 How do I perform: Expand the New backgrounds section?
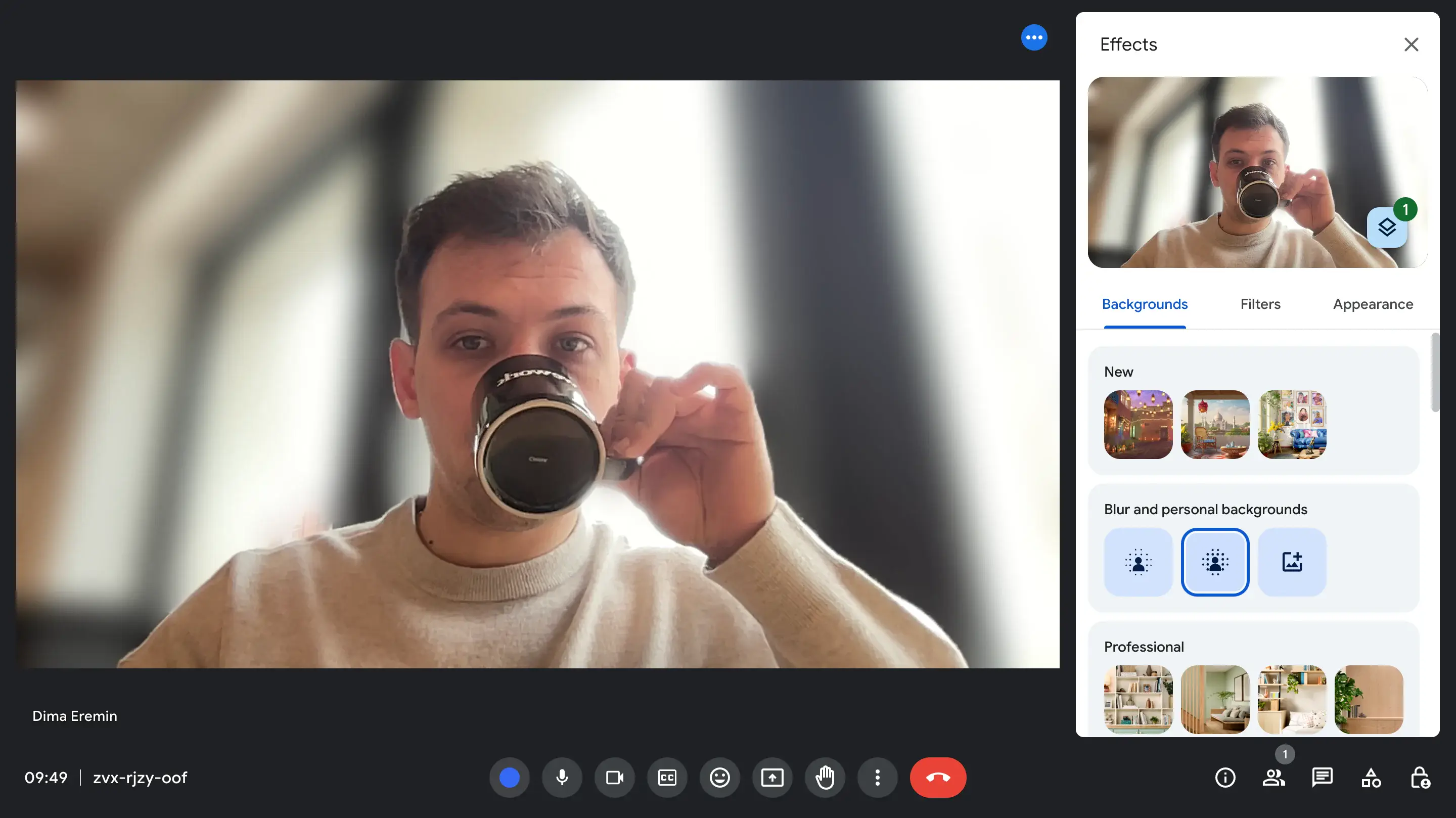tap(1118, 371)
